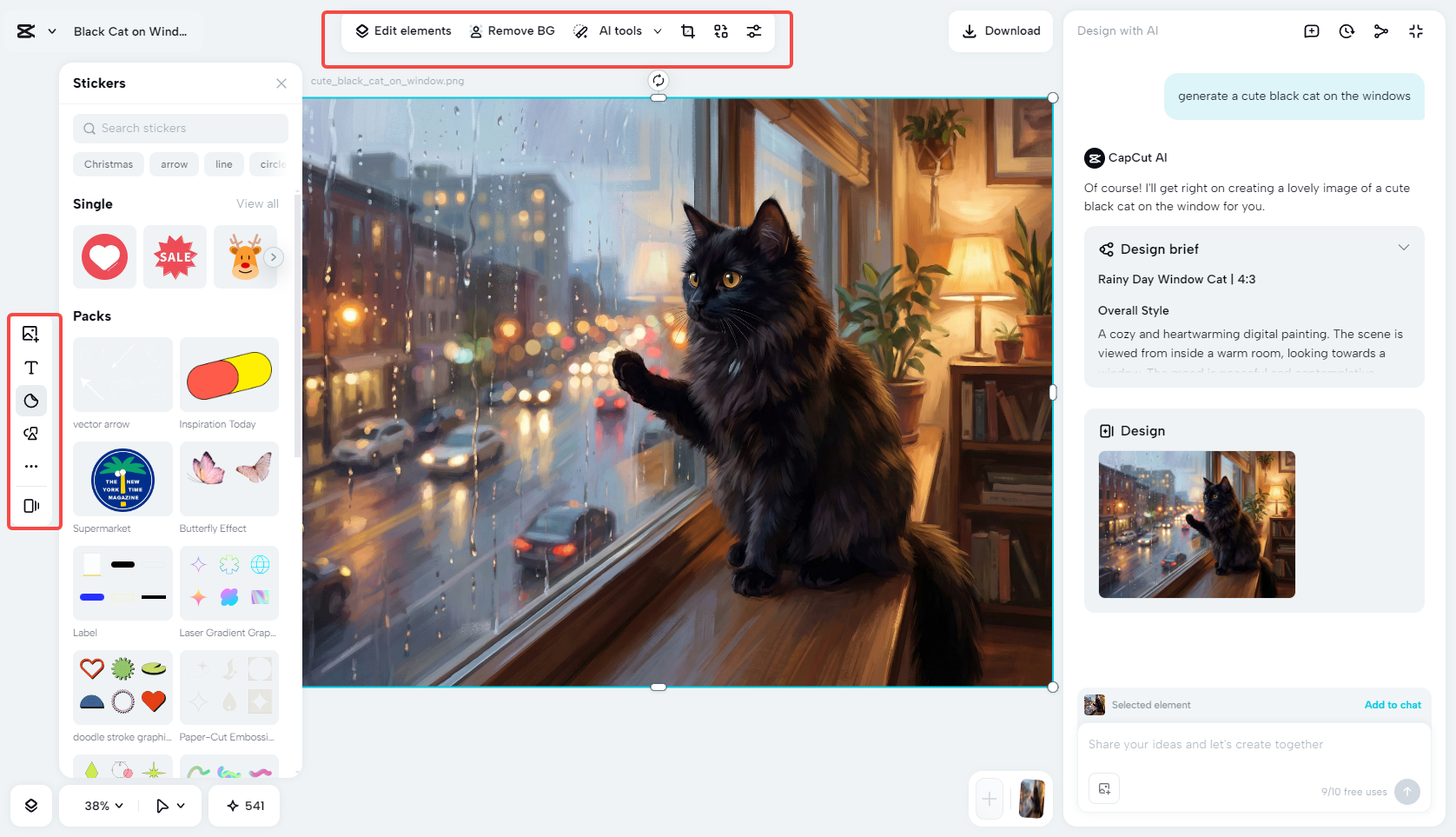Select the circle sticker tag
This screenshot has height=837, width=1456.
pos(270,164)
